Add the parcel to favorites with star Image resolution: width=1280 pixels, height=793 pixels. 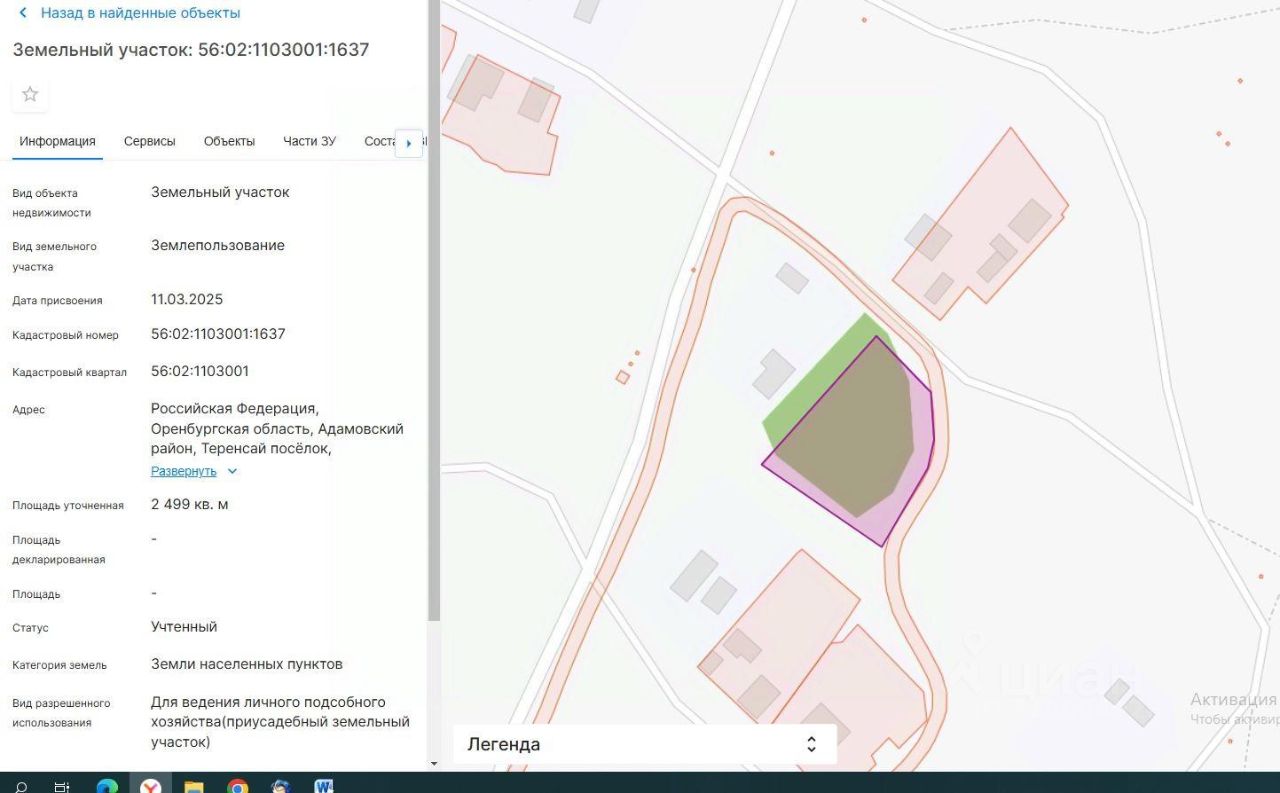[30, 94]
